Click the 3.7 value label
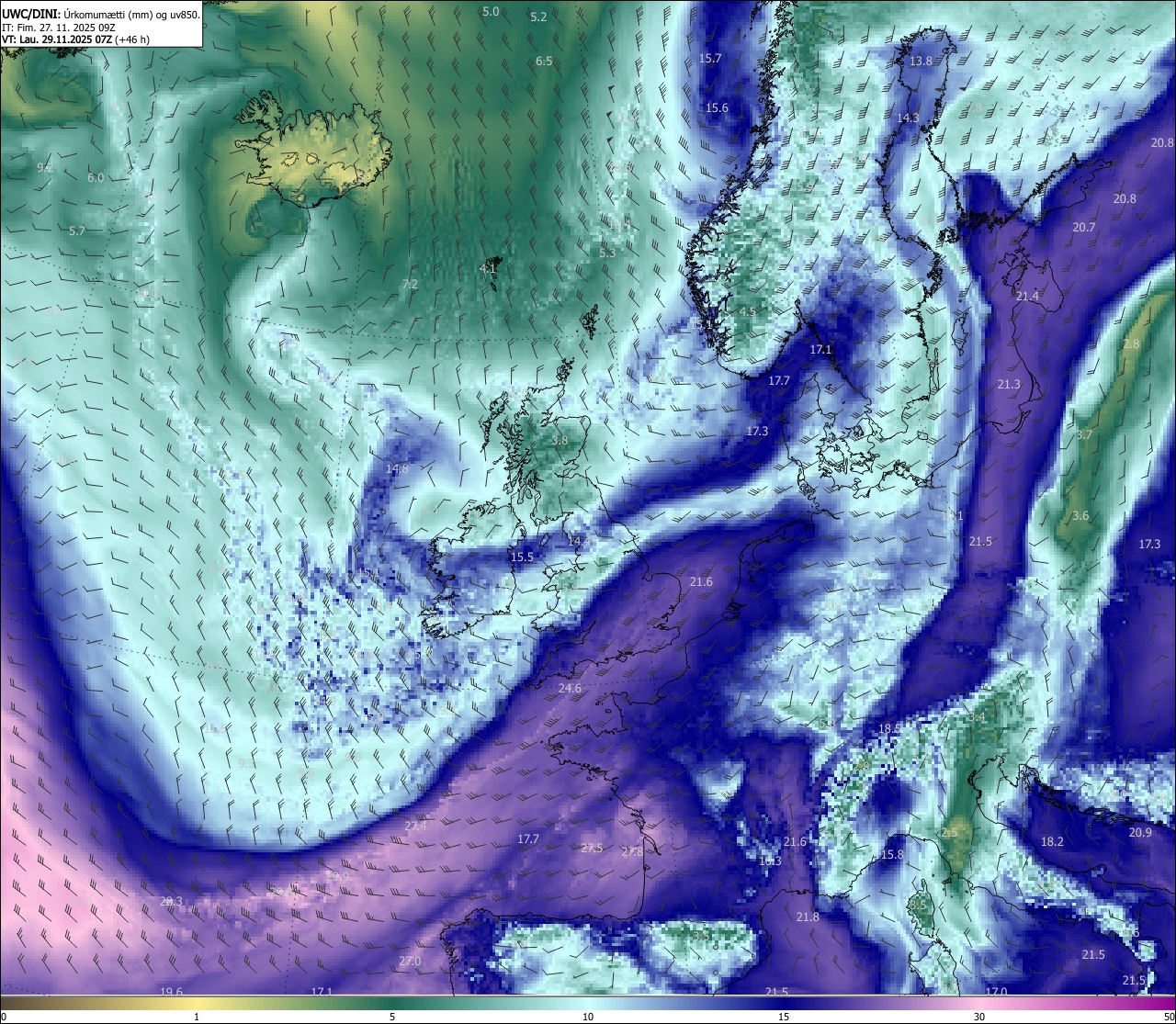 click(x=1084, y=434)
